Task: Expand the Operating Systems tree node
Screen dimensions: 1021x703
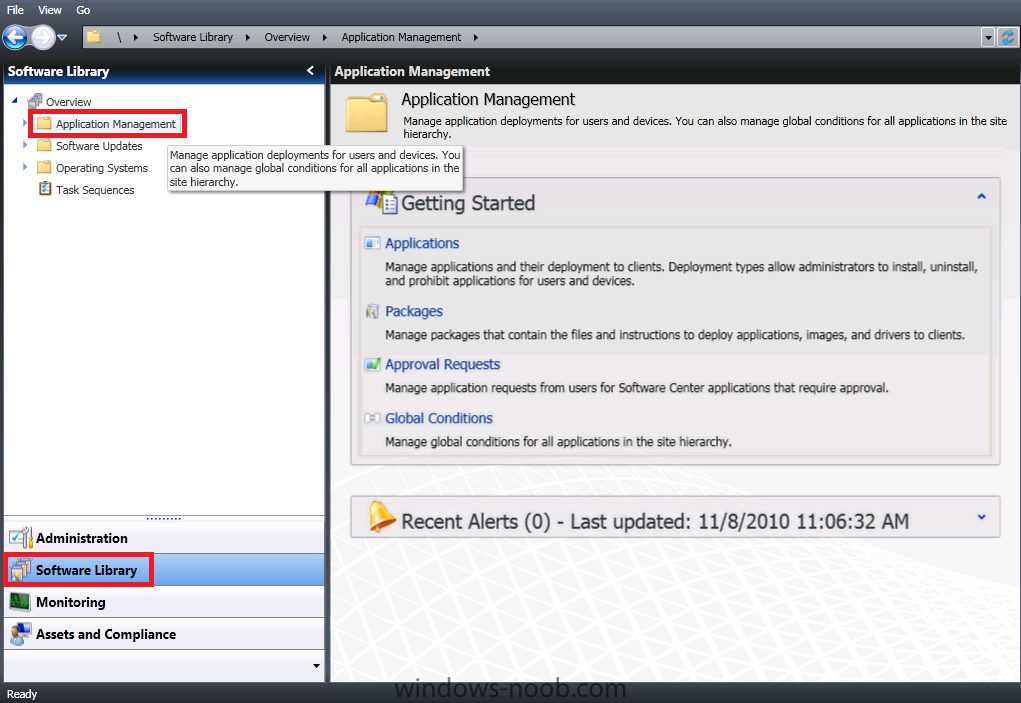Action: click(x=25, y=167)
